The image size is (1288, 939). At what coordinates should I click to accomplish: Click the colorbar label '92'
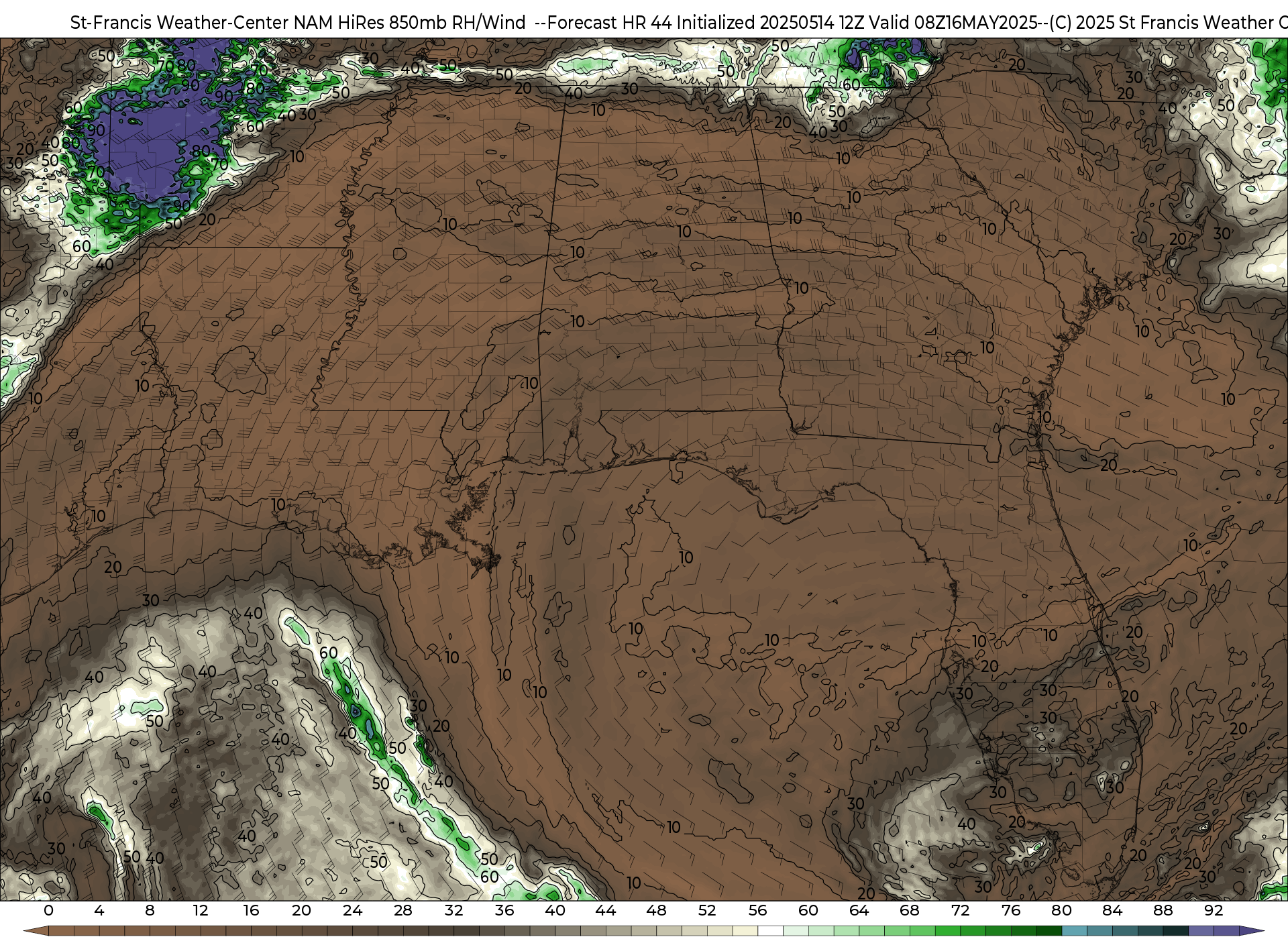coord(1214,911)
